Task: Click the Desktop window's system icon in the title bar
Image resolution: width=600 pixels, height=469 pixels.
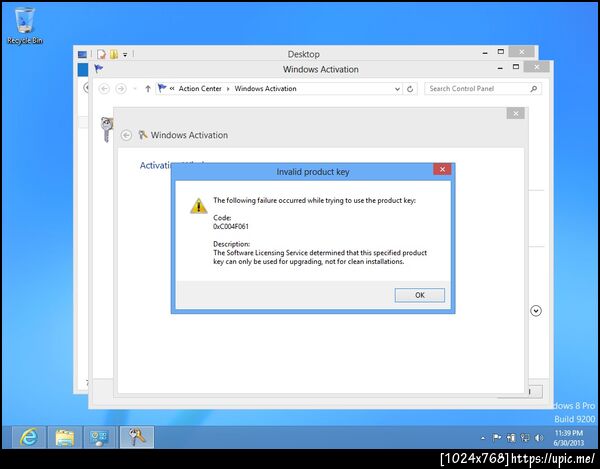Action: pyautogui.click(x=82, y=54)
